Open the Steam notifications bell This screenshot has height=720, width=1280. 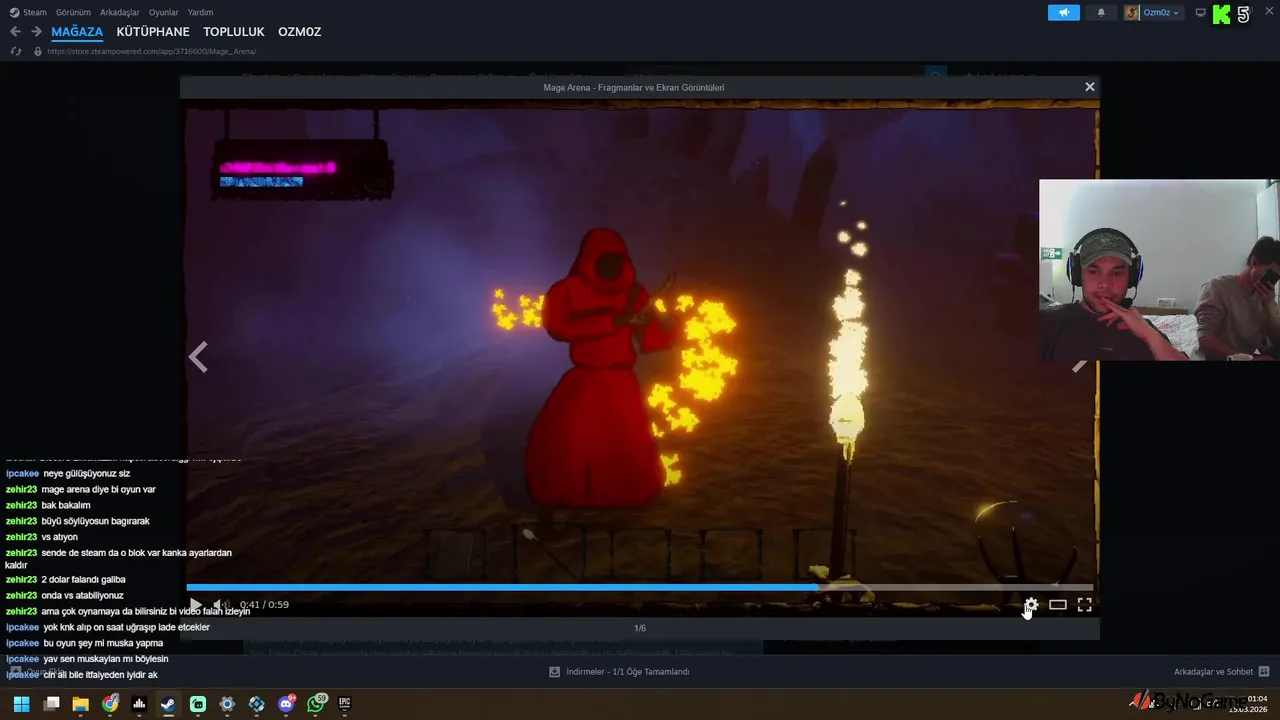click(1101, 13)
